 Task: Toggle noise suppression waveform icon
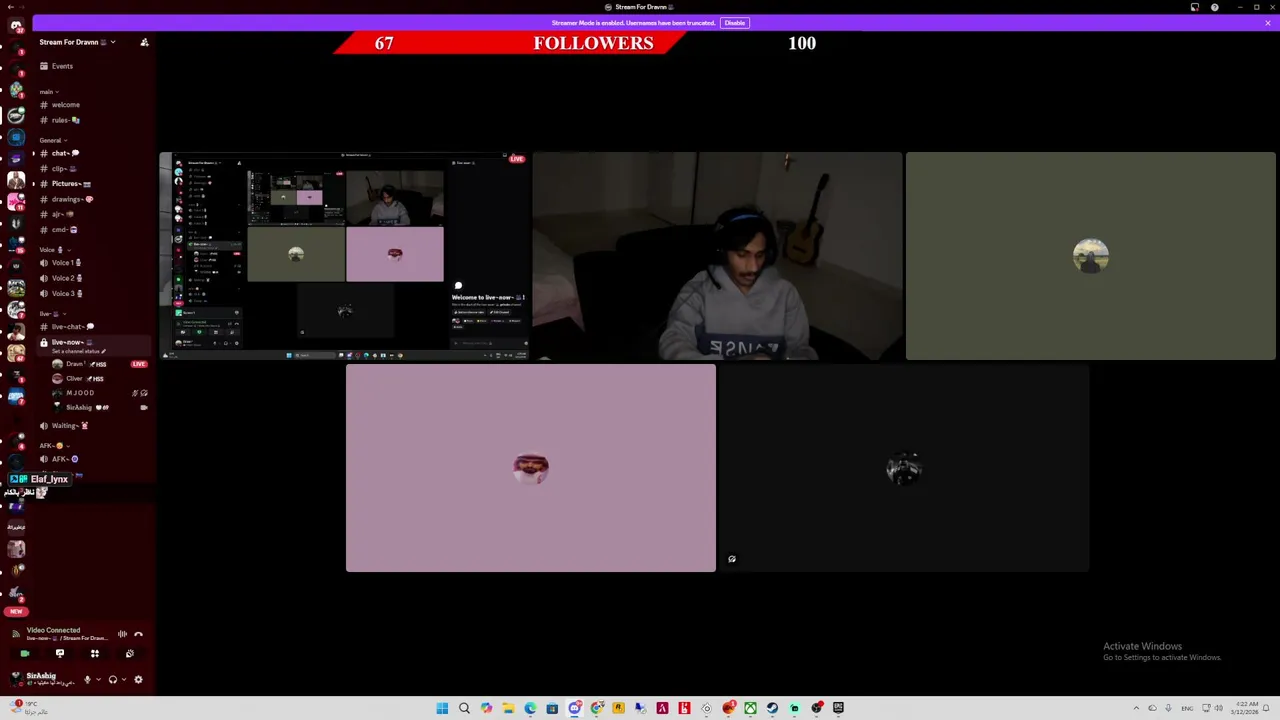[122, 634]
